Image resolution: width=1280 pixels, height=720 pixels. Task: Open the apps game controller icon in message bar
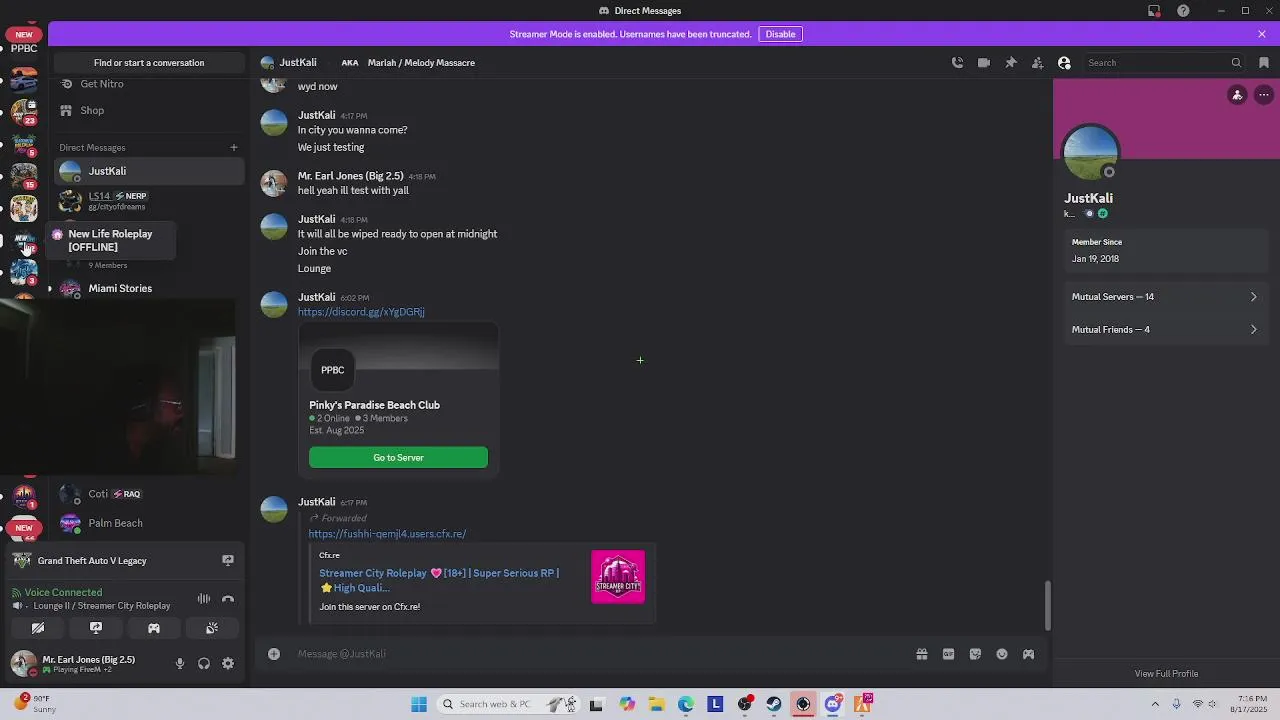(x=1028, y=654)
